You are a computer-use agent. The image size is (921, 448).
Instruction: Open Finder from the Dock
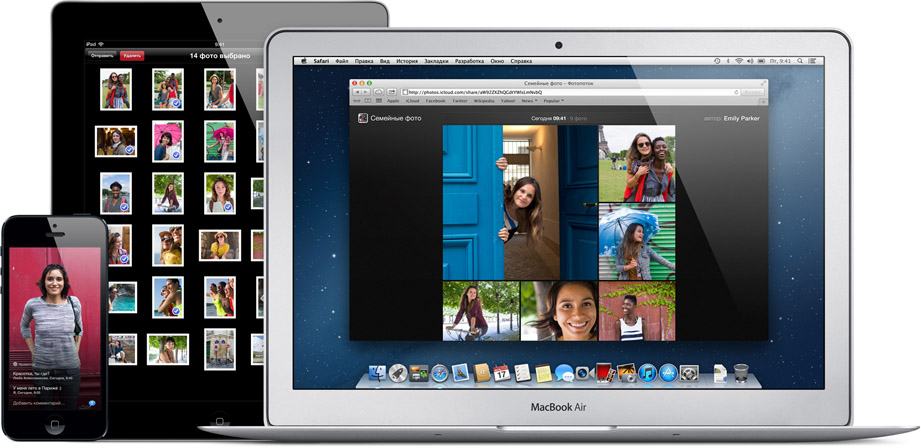point(377,373)
